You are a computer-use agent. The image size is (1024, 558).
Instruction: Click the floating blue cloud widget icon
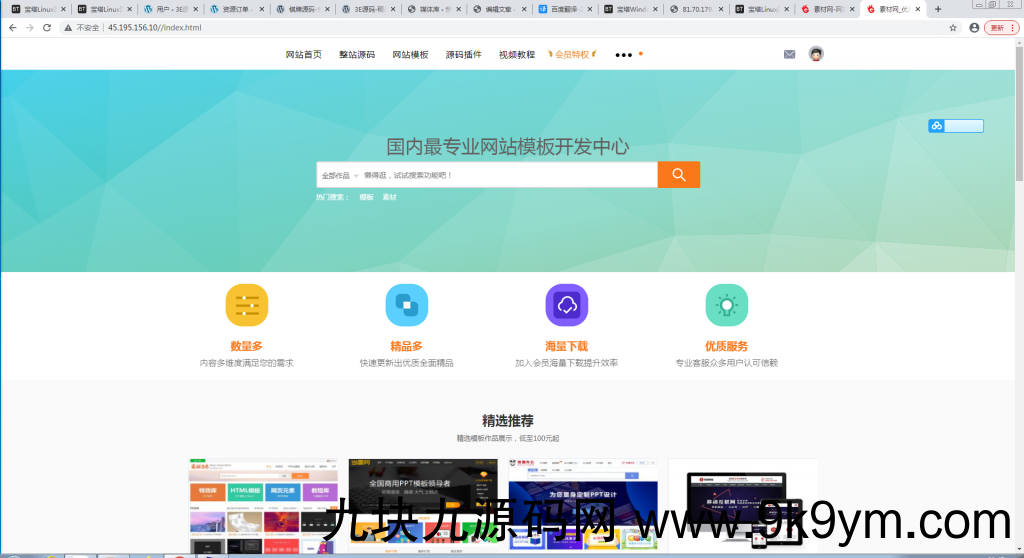[936, 126]
